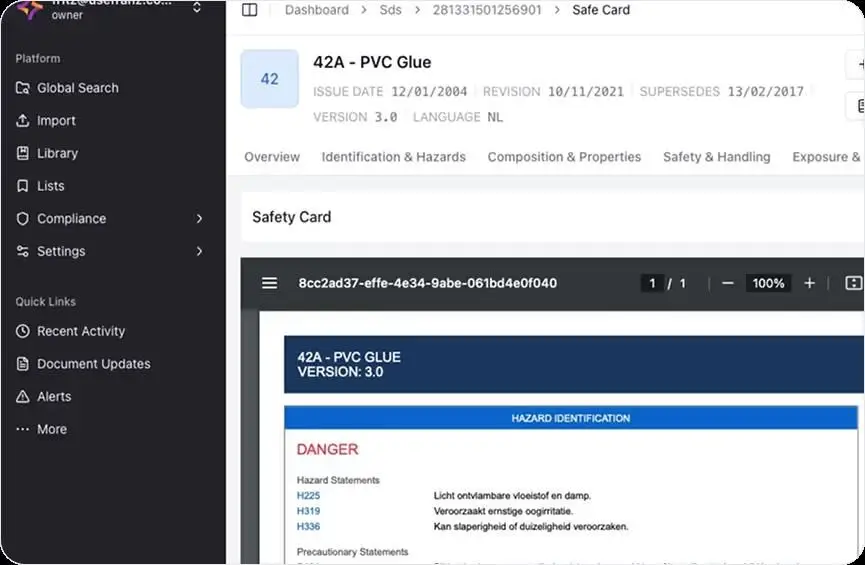This screenshot has width=865, height=565.
Task: Click the Import upload icon
Action: click(x=23, y=121)
